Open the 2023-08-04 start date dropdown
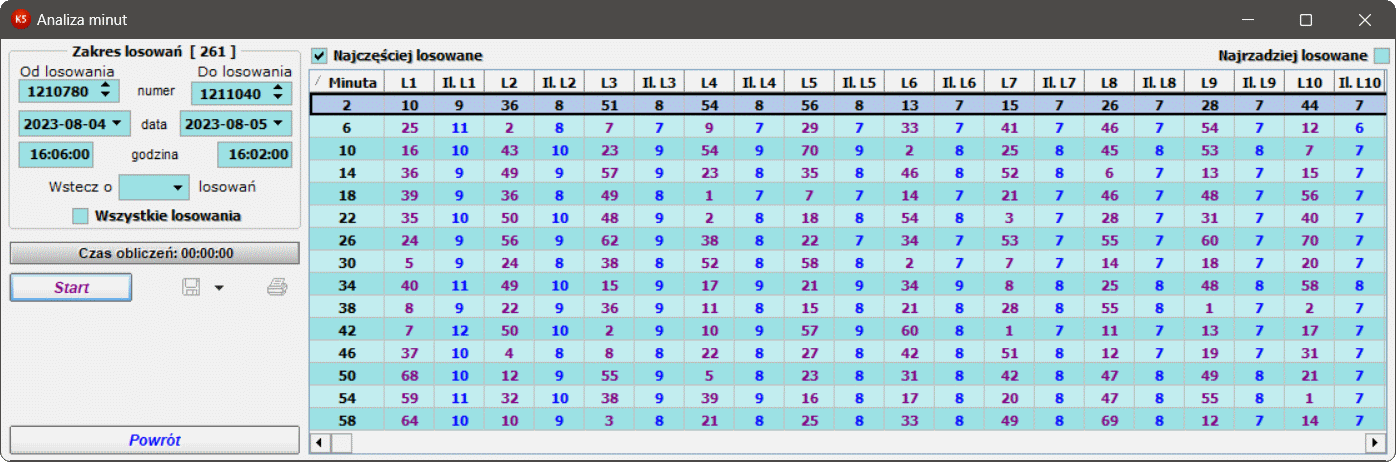 coord(118,123)
